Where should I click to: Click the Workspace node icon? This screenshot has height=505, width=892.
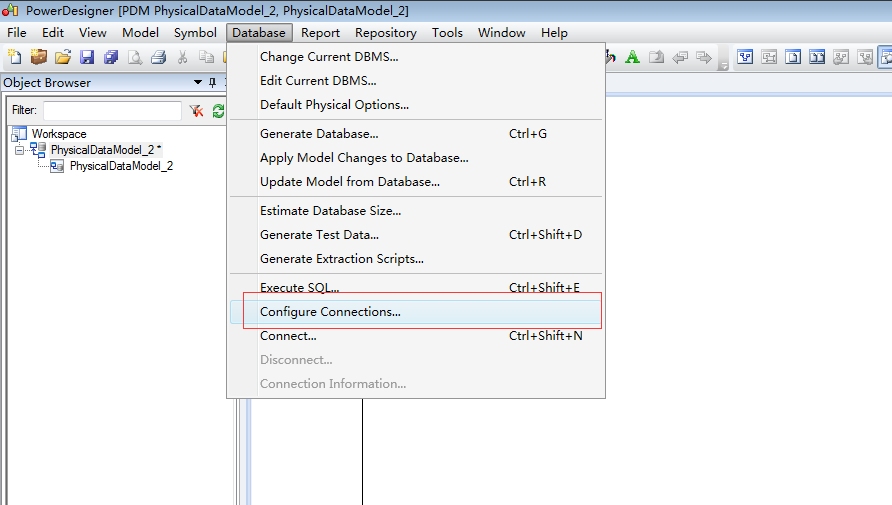point(19,134)
